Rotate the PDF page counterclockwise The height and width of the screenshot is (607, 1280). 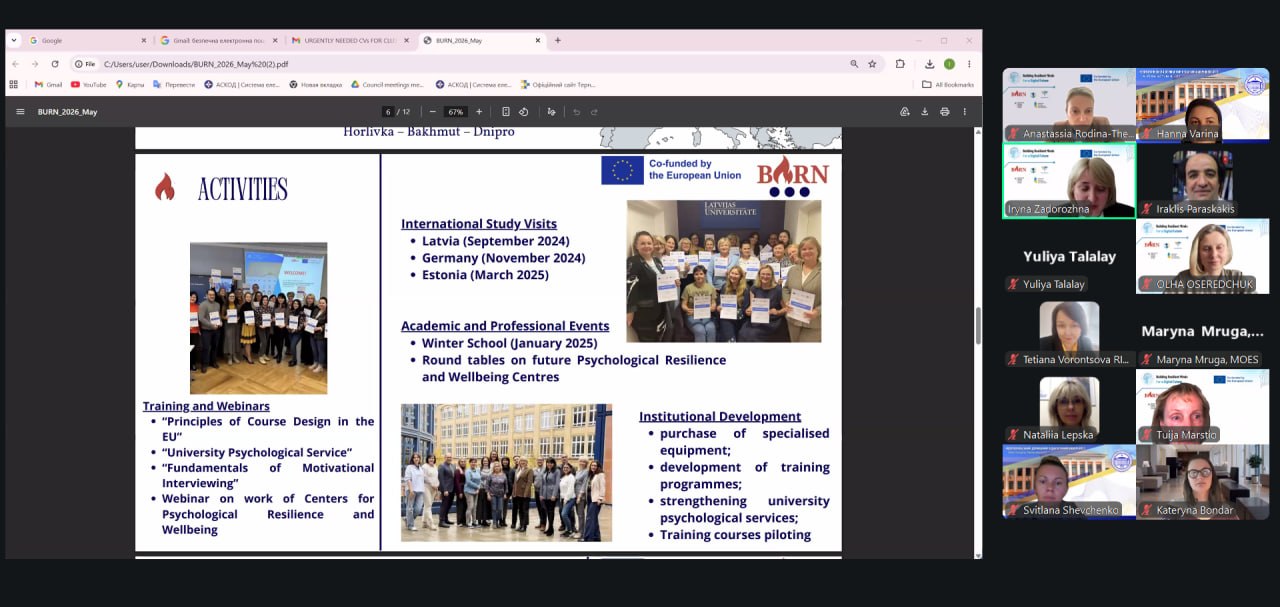[523, 112]
